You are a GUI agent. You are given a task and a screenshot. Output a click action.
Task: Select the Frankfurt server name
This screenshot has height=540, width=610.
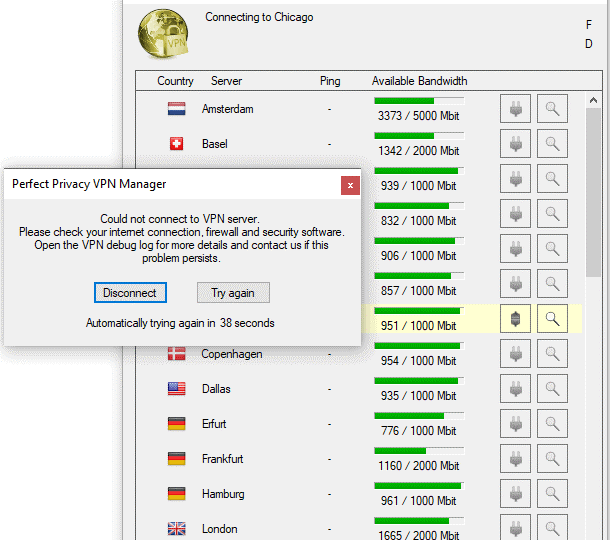tap(223, 459)
